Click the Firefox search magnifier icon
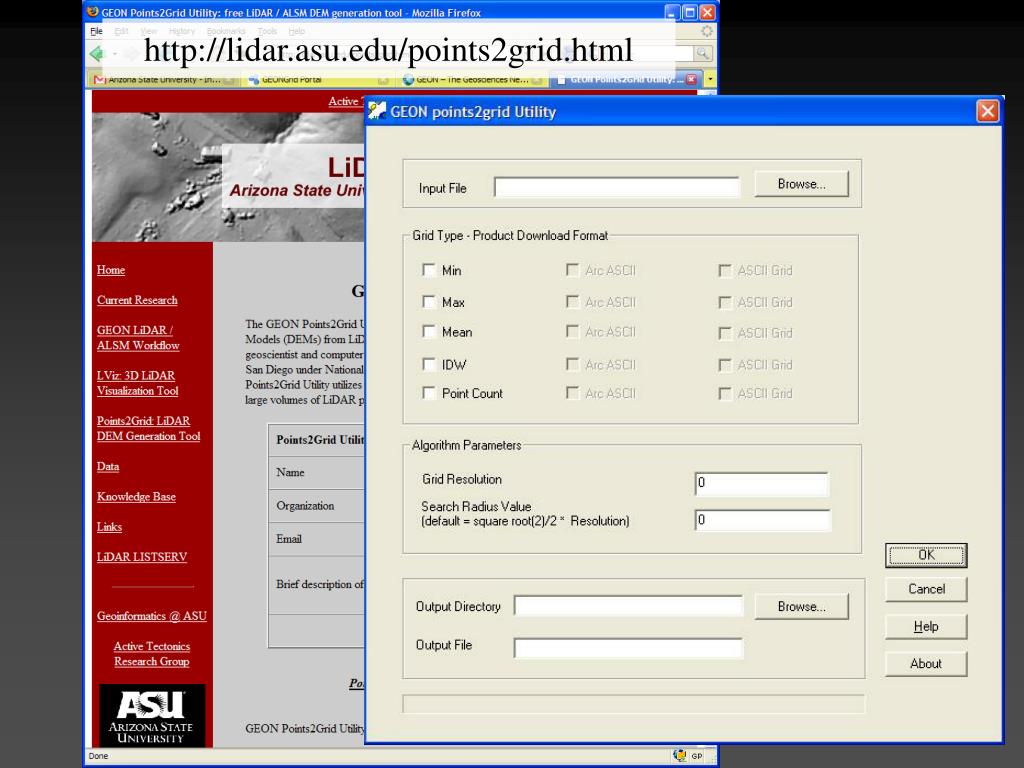The image size is (1024, 768). point(703,54)
